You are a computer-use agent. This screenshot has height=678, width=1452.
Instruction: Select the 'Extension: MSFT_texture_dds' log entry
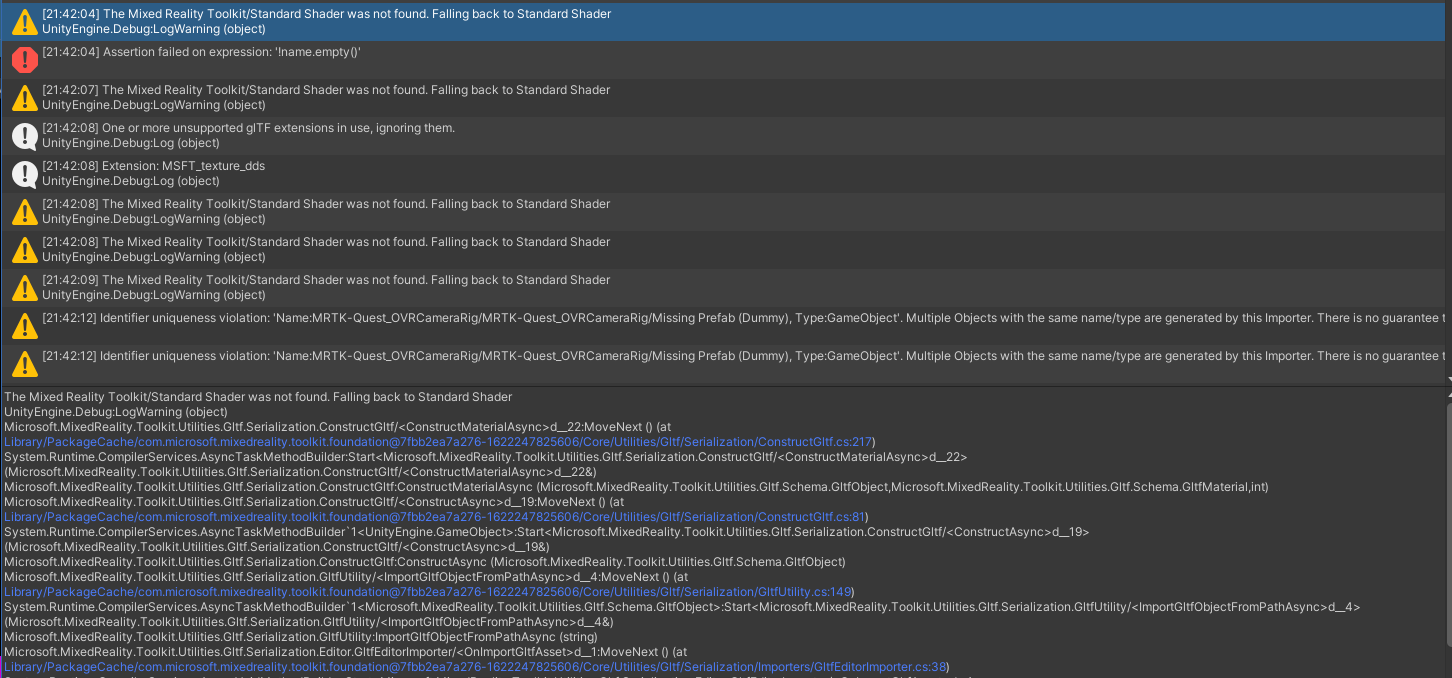(400, 173)
